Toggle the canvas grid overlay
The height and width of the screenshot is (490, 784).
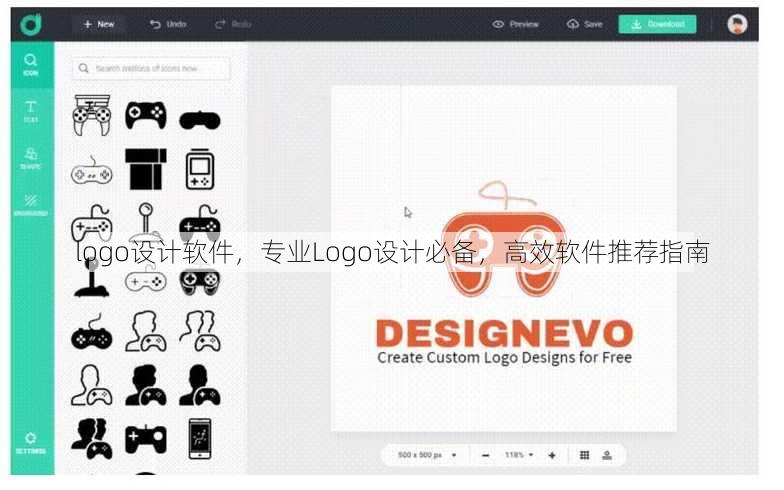584,455
